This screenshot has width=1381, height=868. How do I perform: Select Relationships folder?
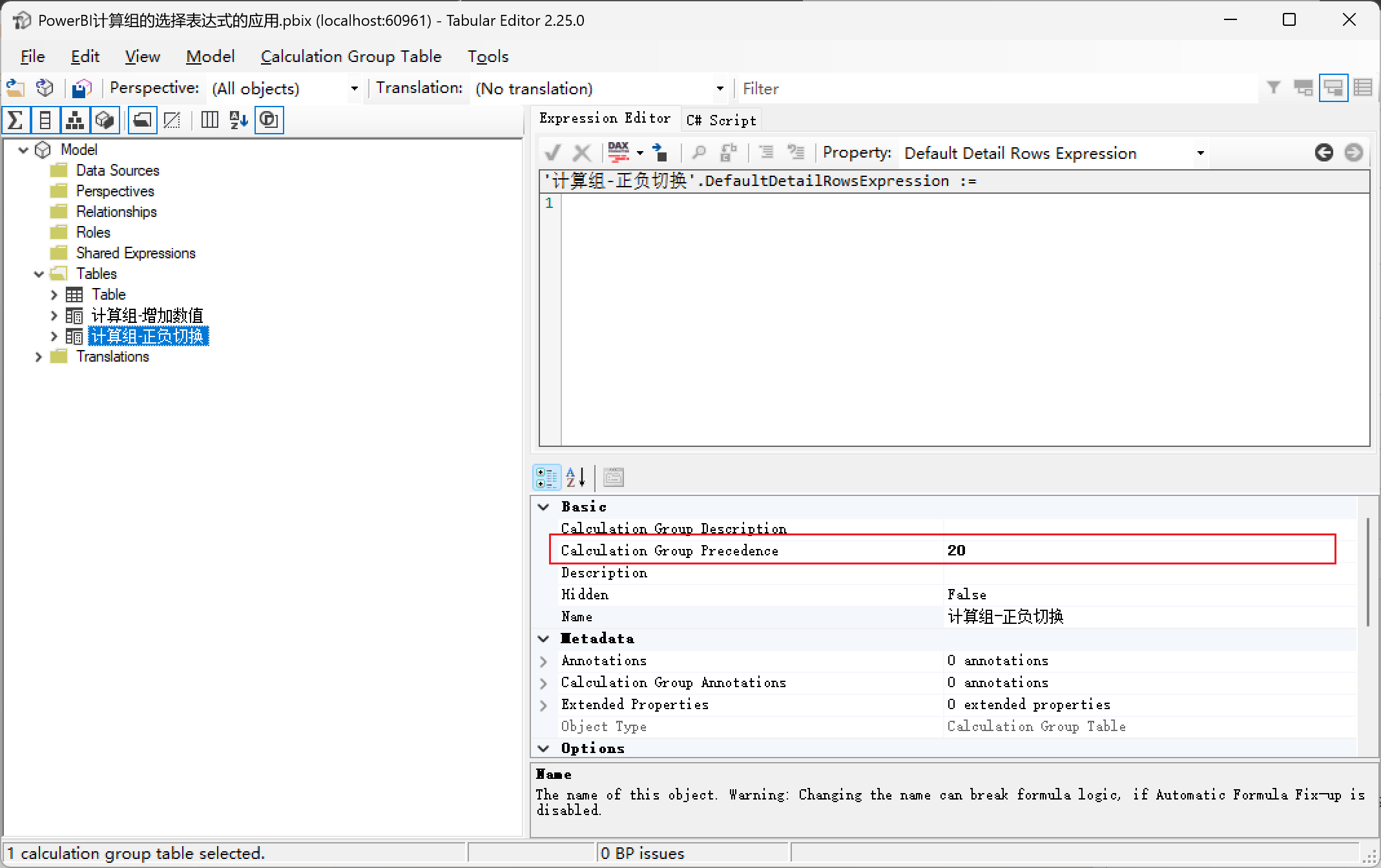tap(116, 212)
